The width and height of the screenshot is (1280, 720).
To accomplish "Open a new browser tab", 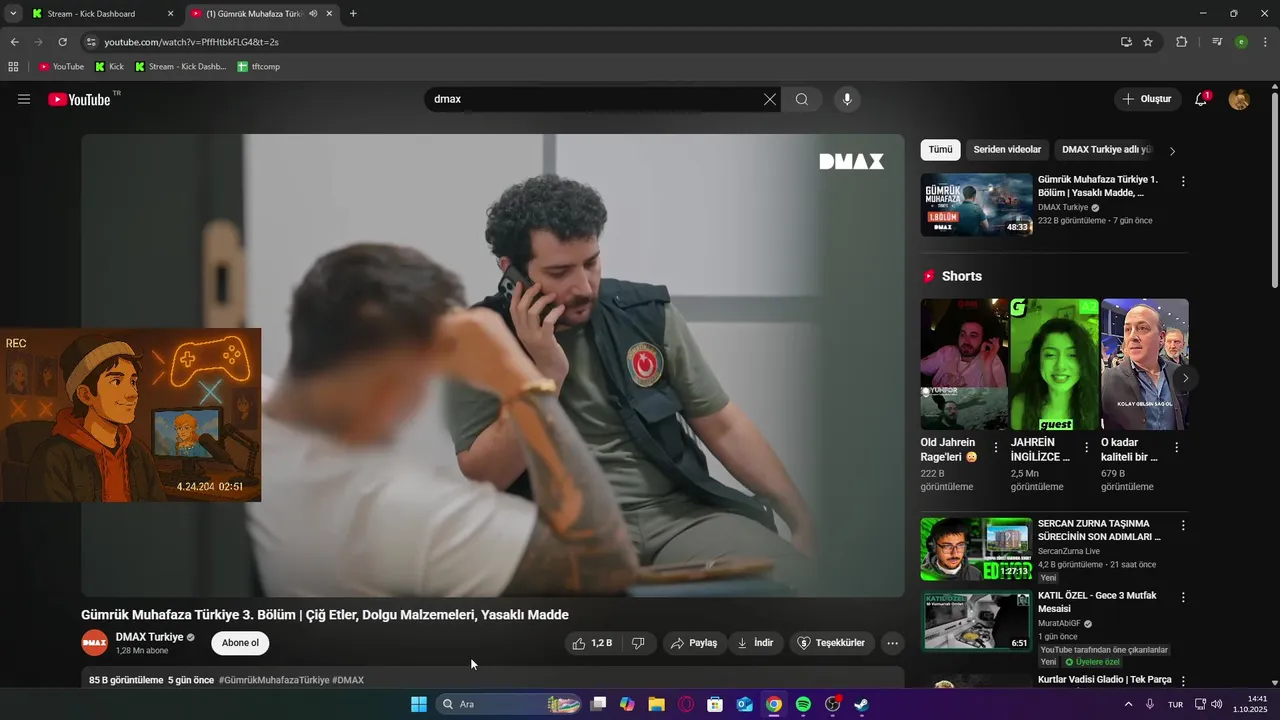I will coord(353,14).
